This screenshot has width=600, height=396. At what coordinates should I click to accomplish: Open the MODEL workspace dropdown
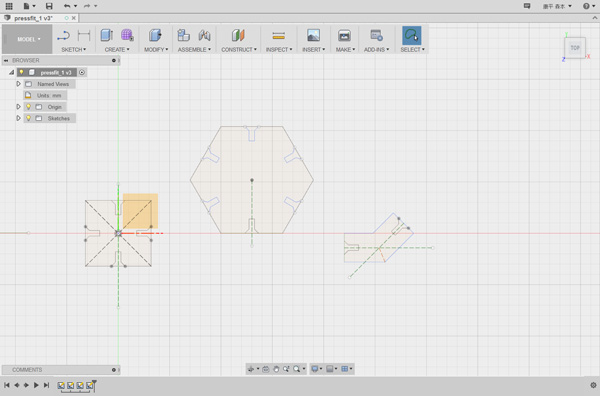coord(27,39)
